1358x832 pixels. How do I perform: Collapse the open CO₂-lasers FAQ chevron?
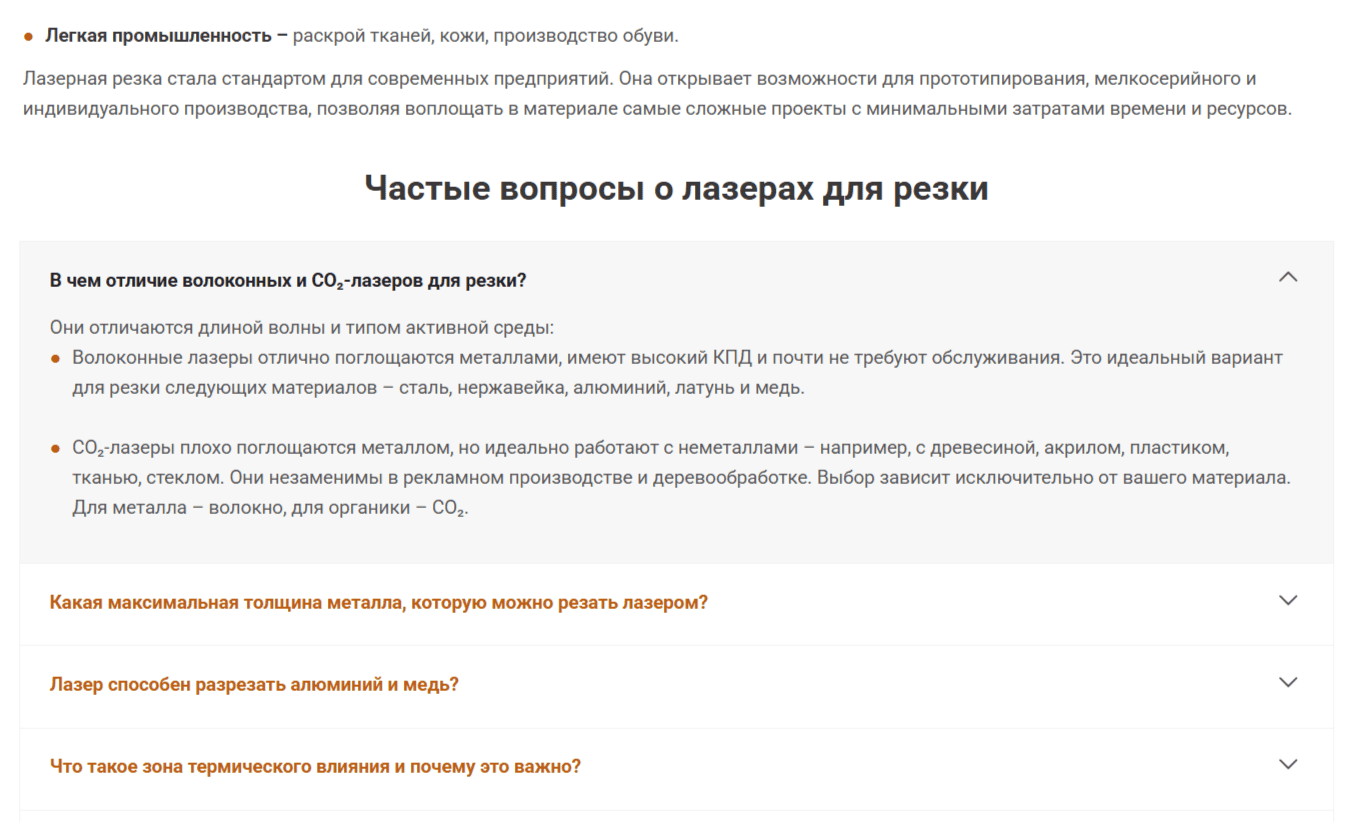click(1288, 277)
